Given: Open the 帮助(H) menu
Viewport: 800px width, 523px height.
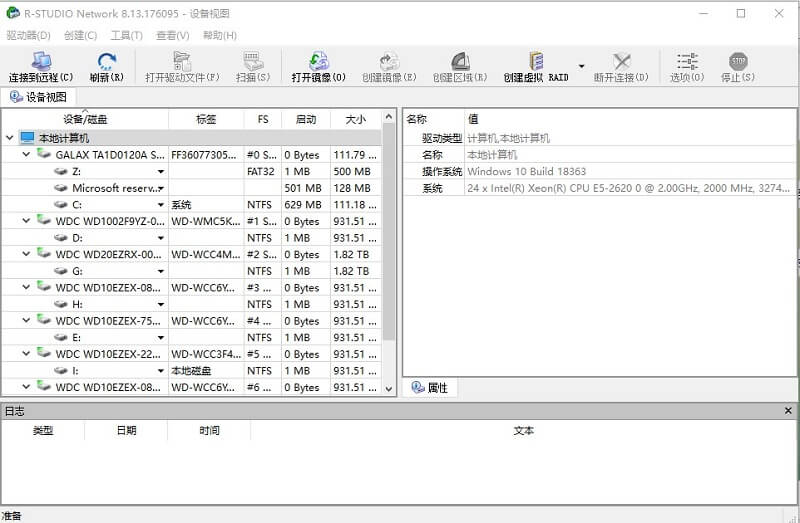Looking at the screenshot, I should 220,35.
